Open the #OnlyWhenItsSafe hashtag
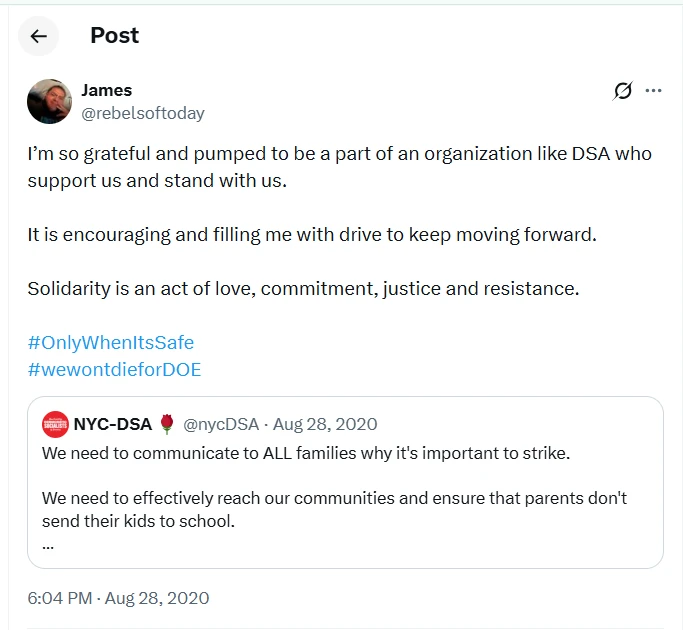This screenshot has height=630, width=683. click(x=111, y=342)
